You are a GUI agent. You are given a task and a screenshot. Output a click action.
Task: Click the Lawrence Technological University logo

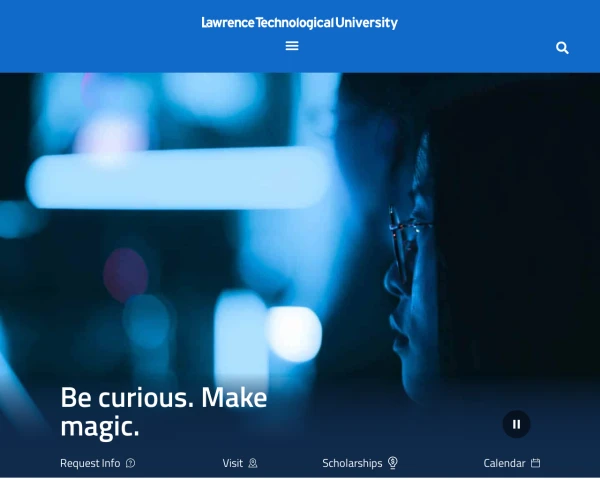[x=300, y=23]
